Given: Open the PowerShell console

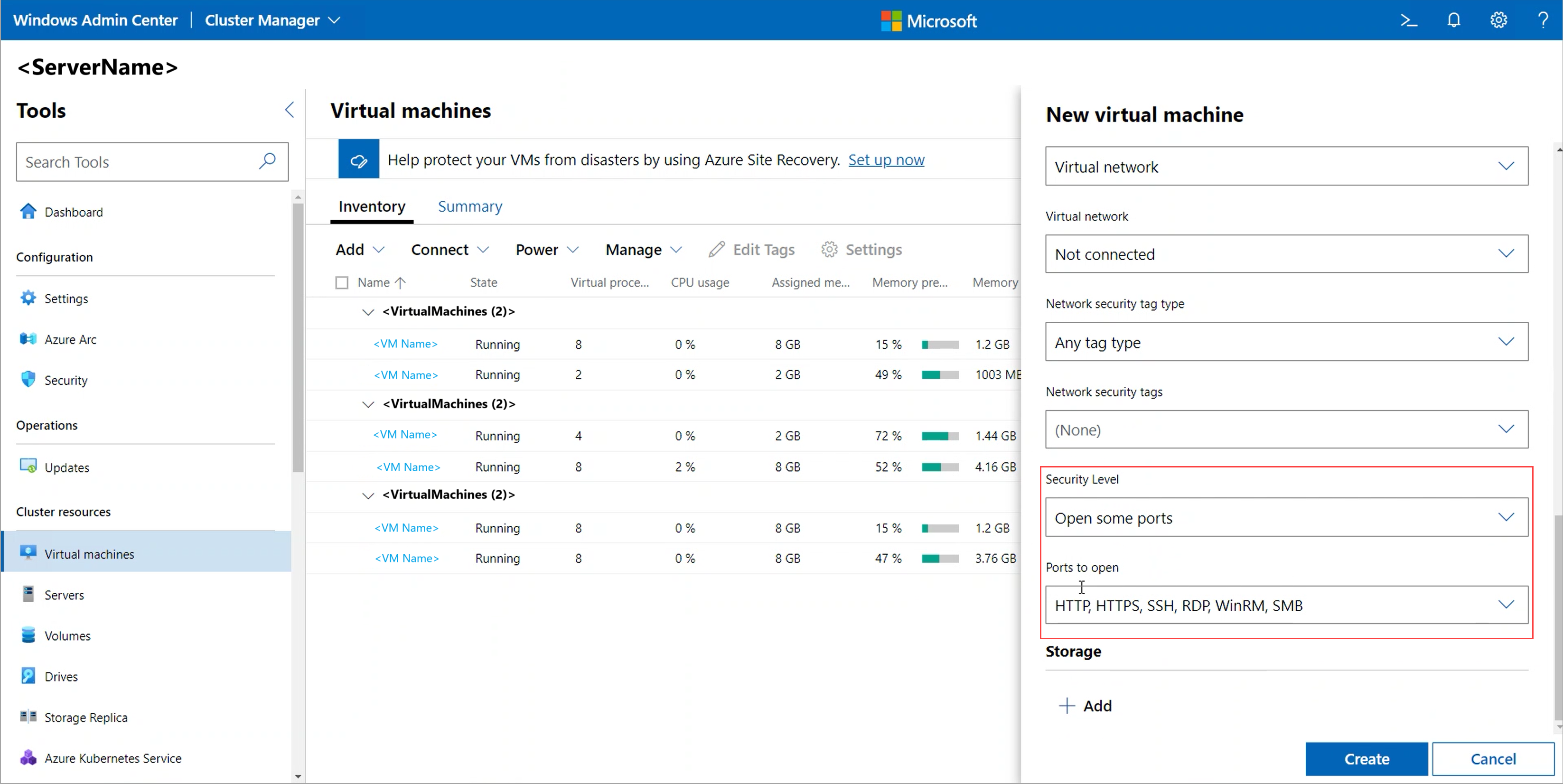Looking at the screenshot, I should click(1409, 20).
